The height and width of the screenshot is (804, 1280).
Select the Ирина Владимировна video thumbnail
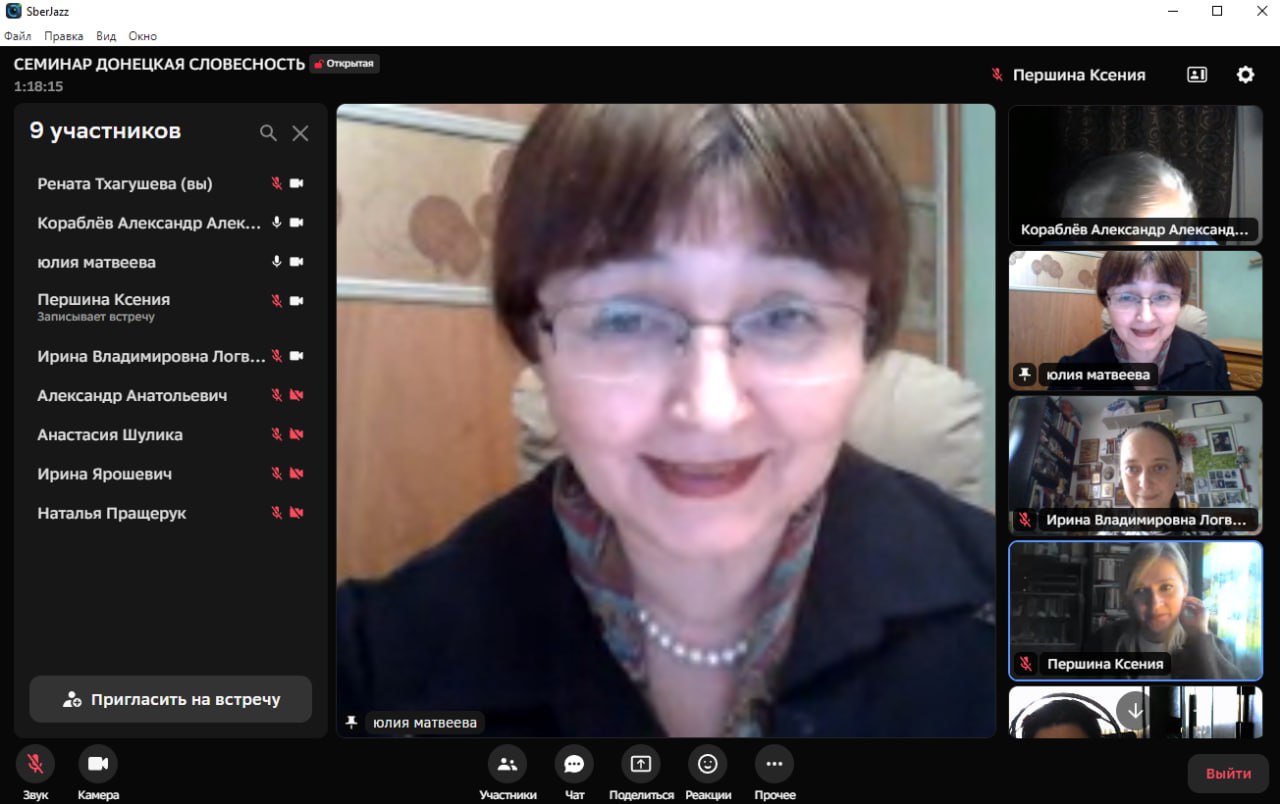[x=1135, y=465]
